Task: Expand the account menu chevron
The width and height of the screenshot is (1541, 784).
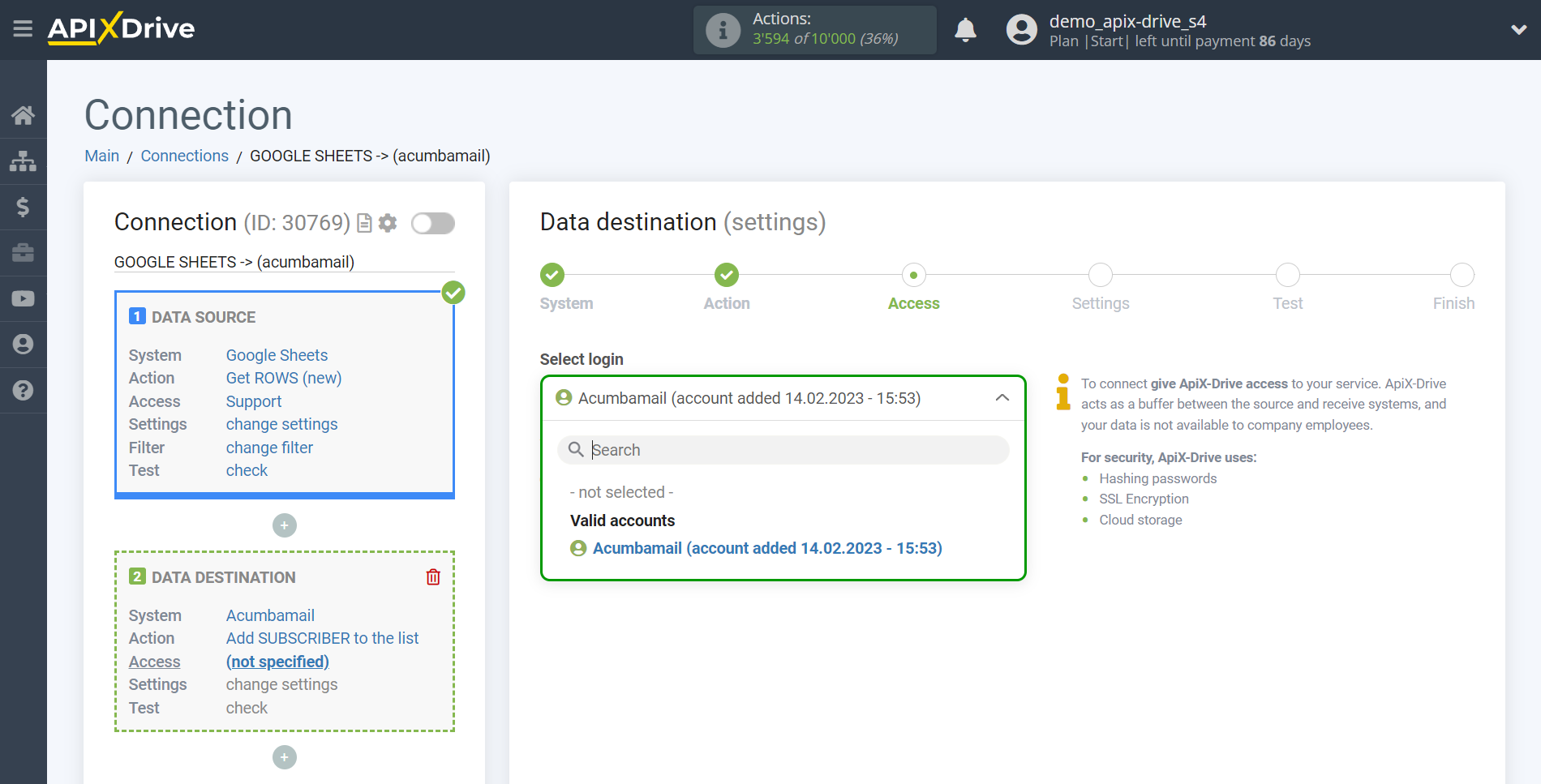Action: tap(1518, 30)
